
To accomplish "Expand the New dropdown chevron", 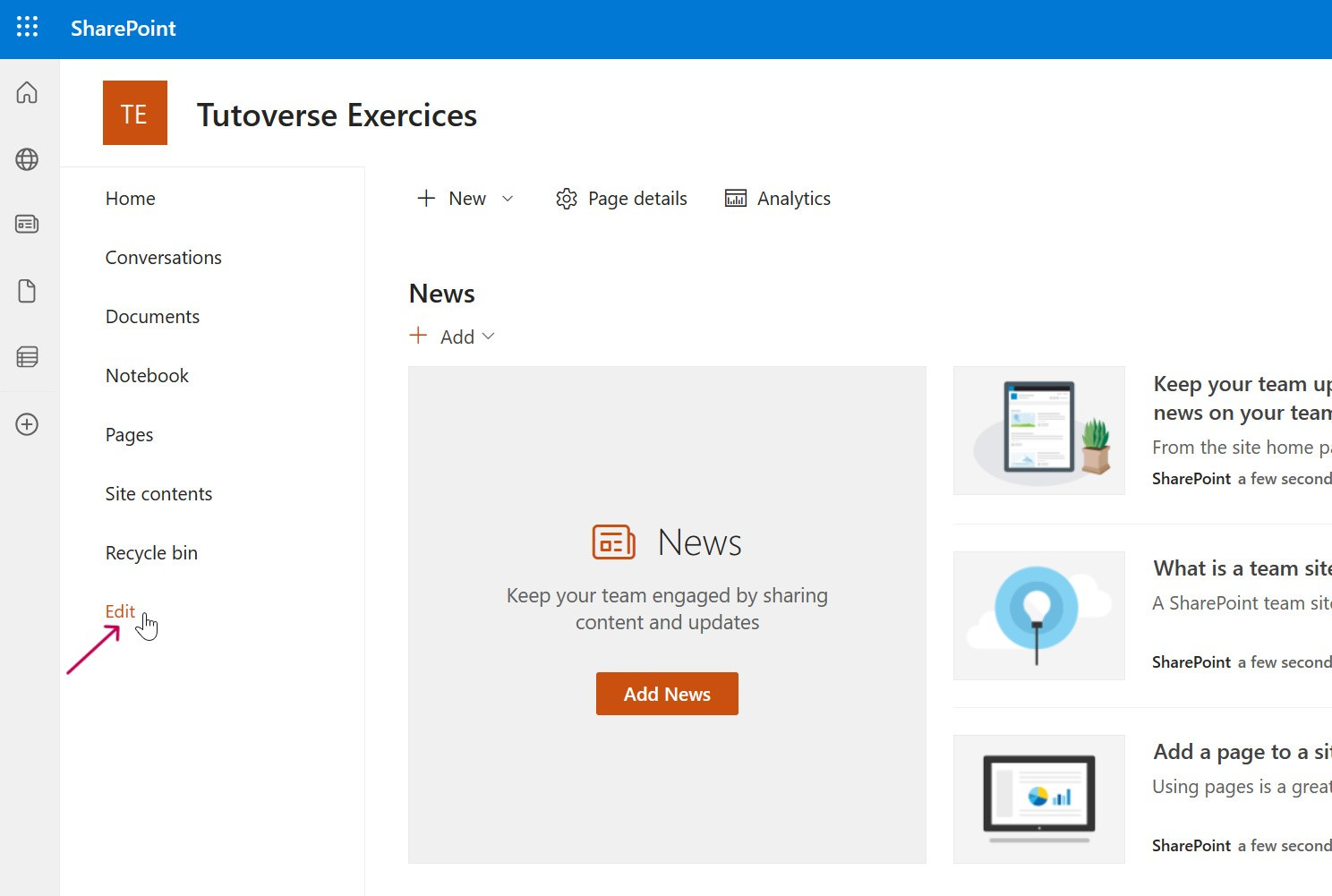I will click(508, 199).
